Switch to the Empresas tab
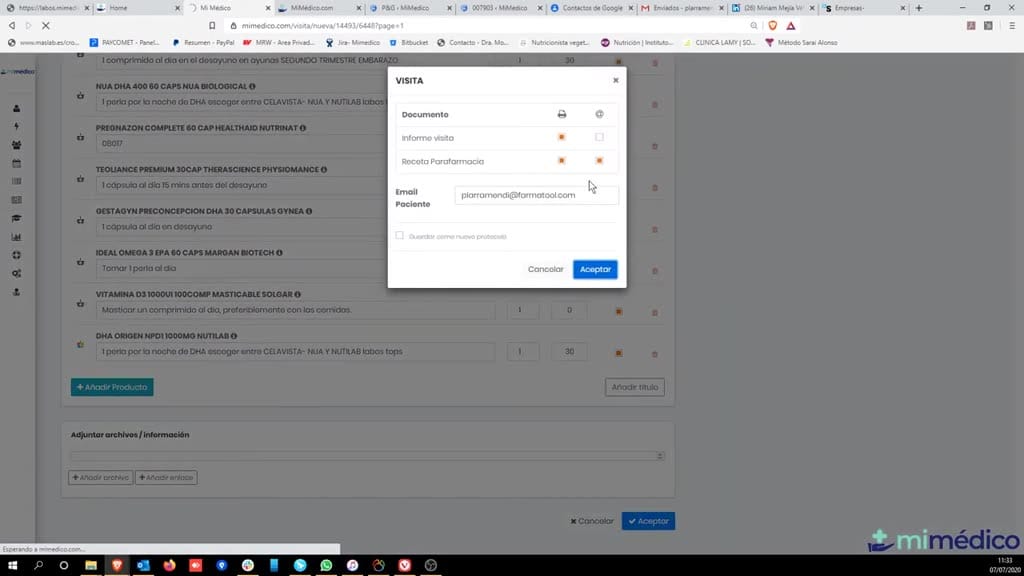Image resolution: width=1024 pixels, height=576 pixels. tap(863, 8)
